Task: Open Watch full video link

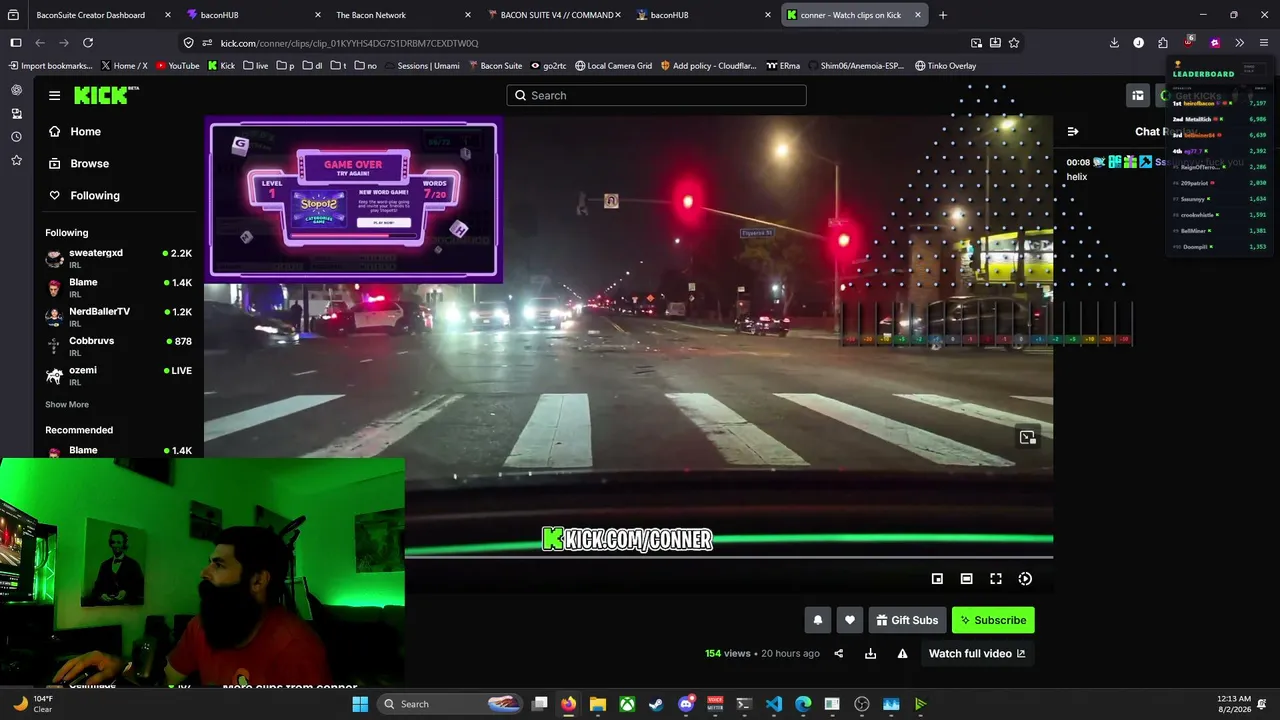Action: point(977,654)
